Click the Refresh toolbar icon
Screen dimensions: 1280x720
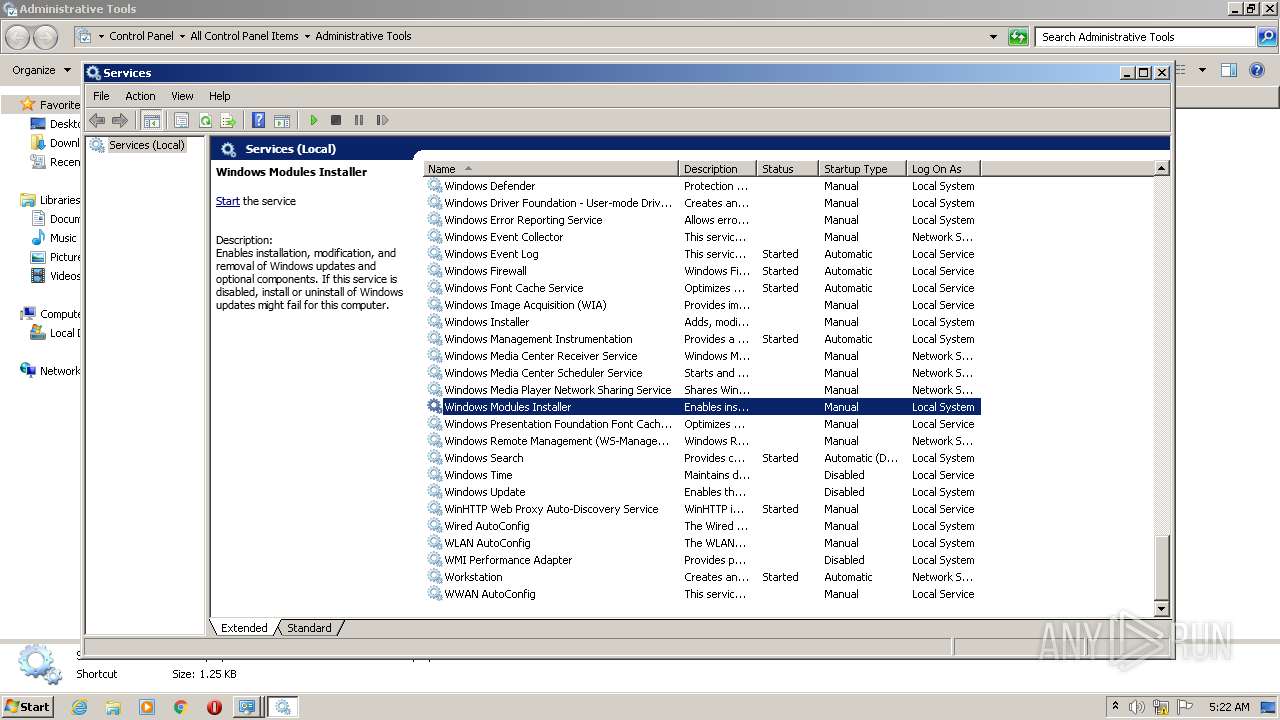point(205,120)
